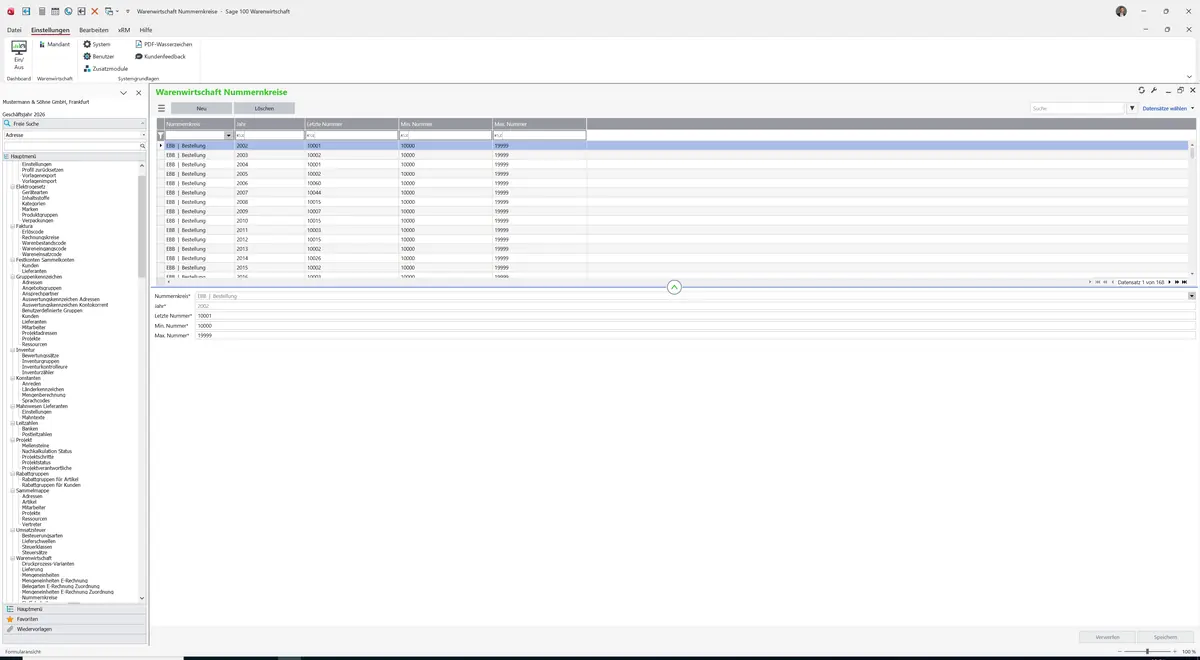Viewport: 1200px width, 660px height.
Task: Switch to the xRM tab
Action: [124, 30]
